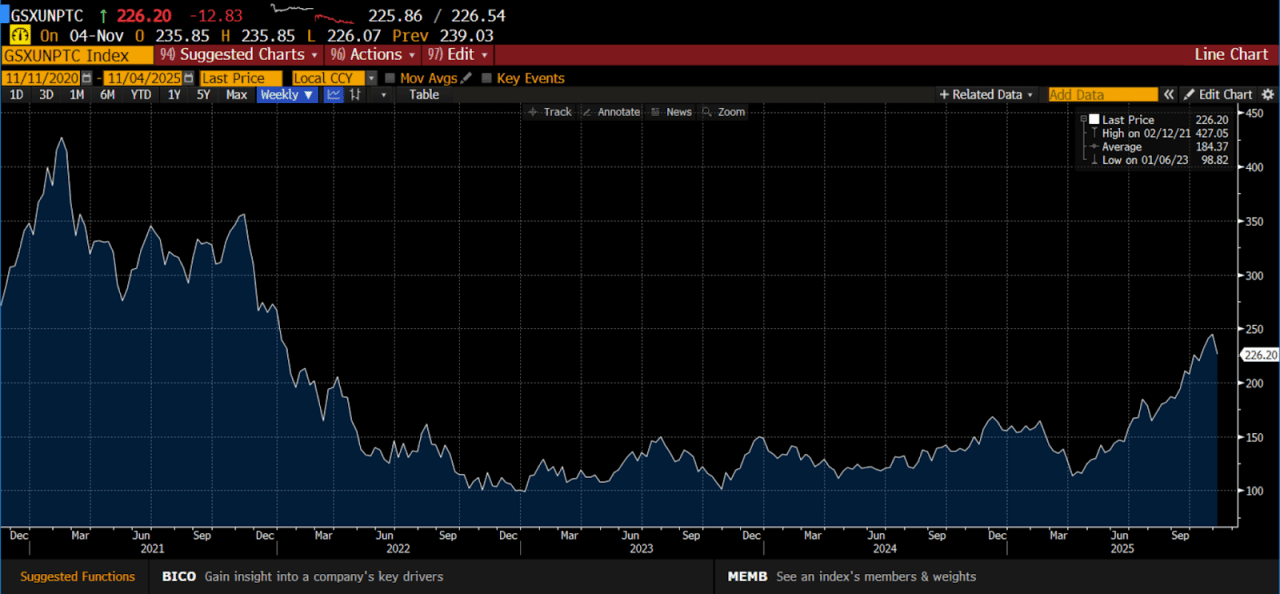Enable the Key Events checkbox
Viewport: 1280px width, 594px height.
(x=487, y=78)
